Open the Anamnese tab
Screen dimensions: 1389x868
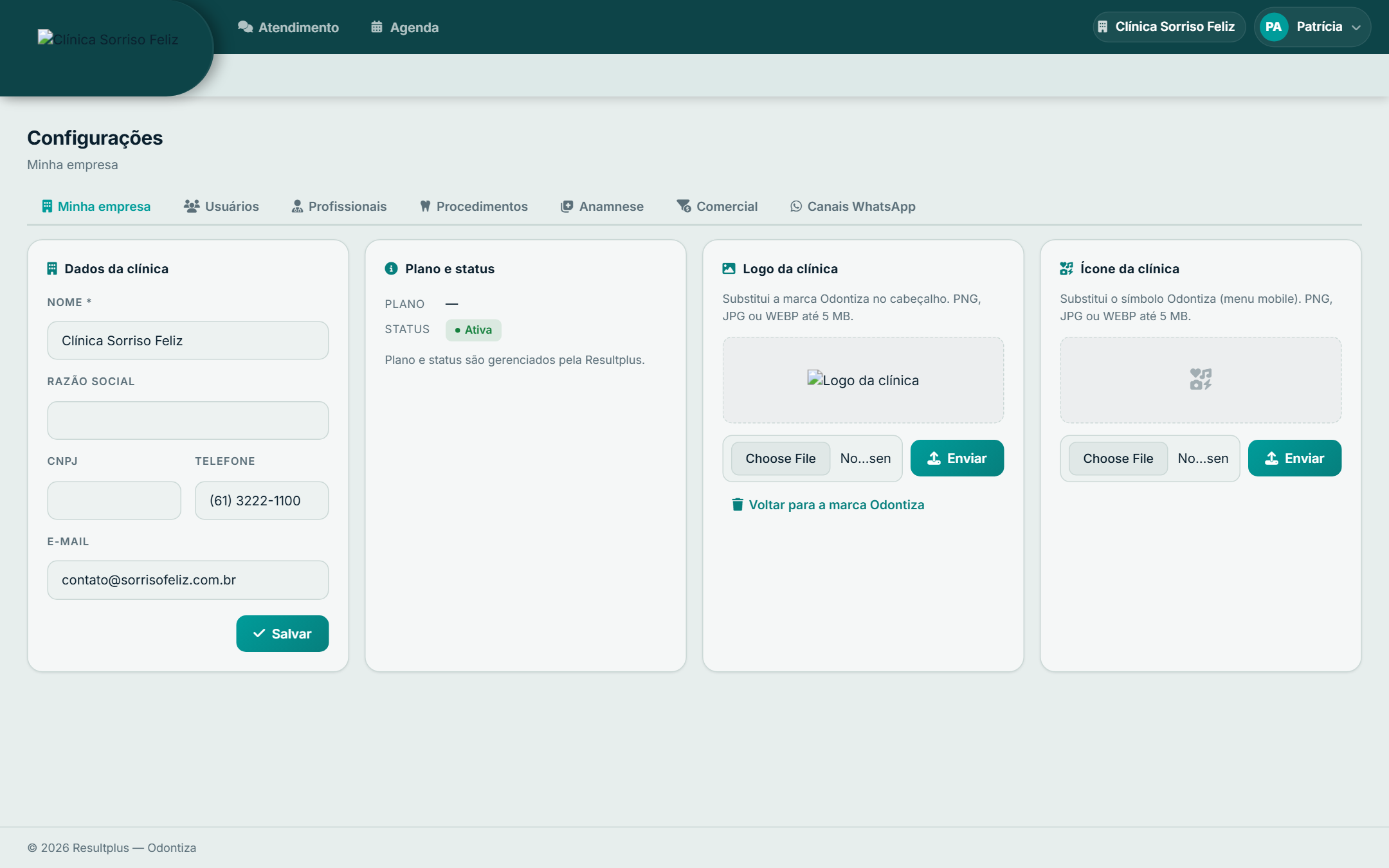[x=602, y=206]
